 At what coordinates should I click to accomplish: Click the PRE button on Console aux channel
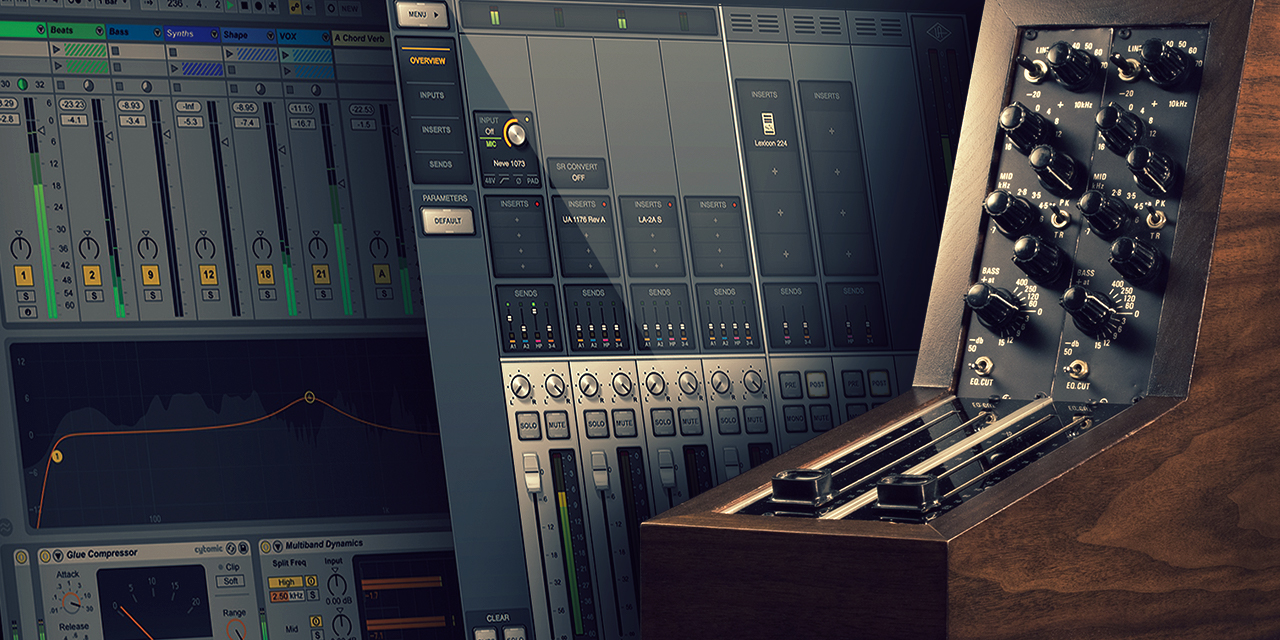click(x=791, y=385)
